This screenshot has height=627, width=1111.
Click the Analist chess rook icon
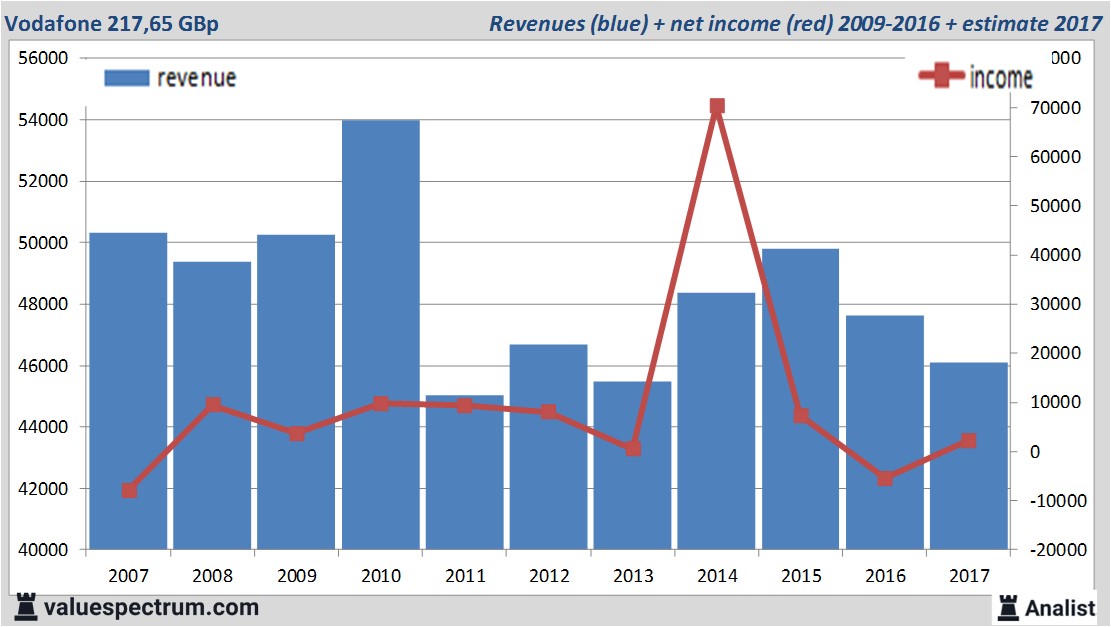1008,608
